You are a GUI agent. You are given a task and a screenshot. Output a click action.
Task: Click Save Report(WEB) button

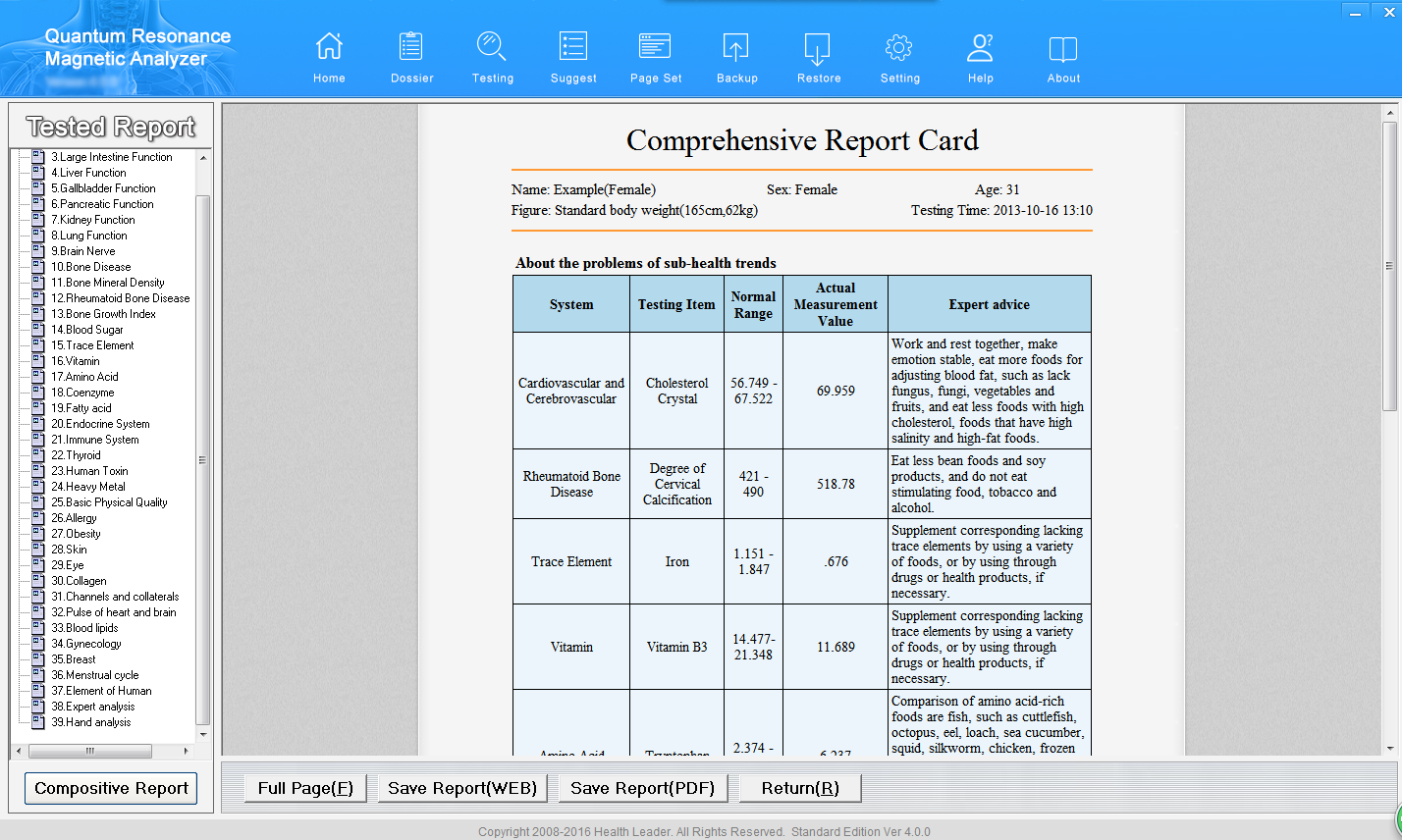point(462,788)
